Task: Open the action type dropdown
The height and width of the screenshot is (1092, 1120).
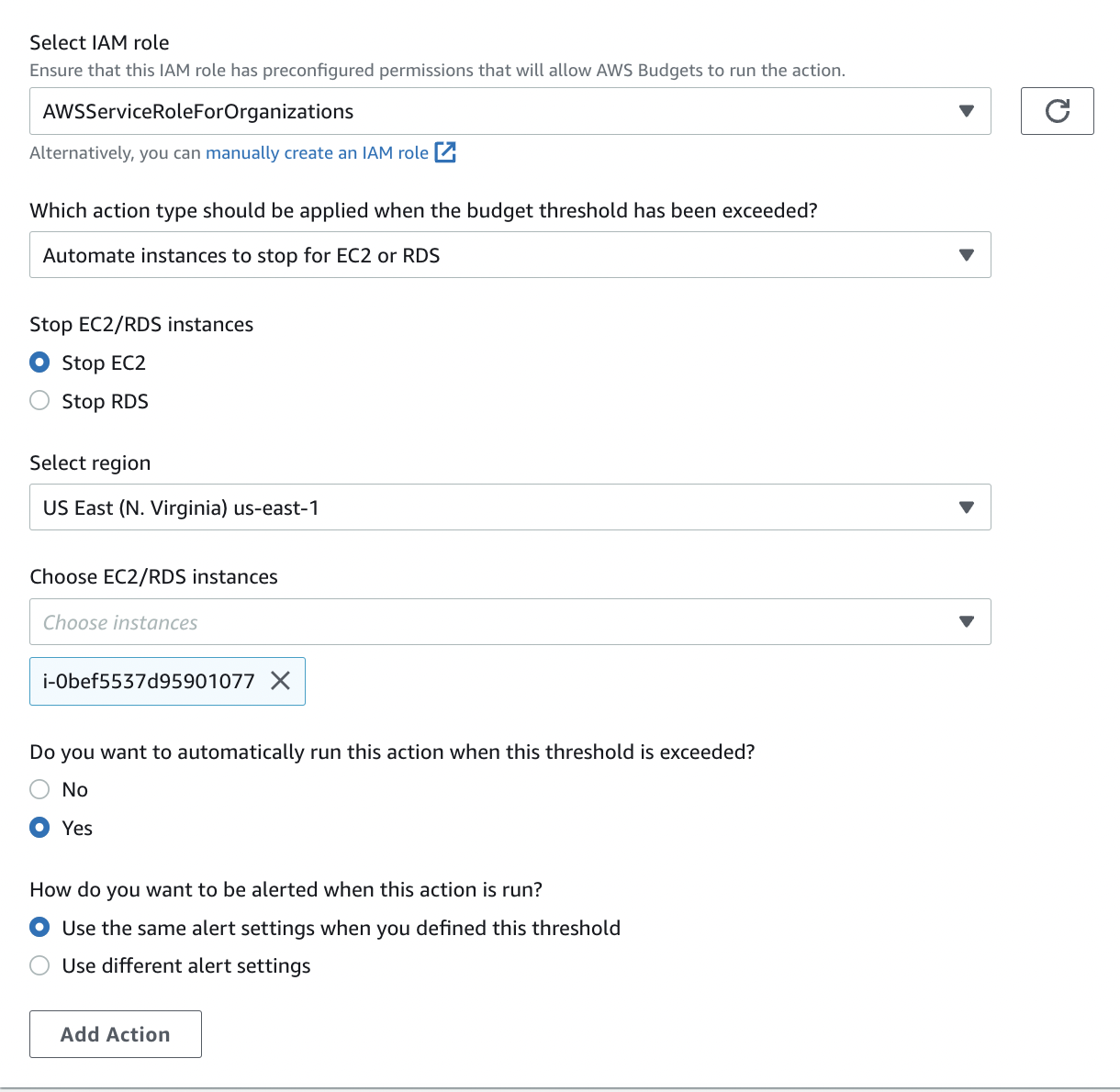Action: pyautogui.click(x=510, y=255)
